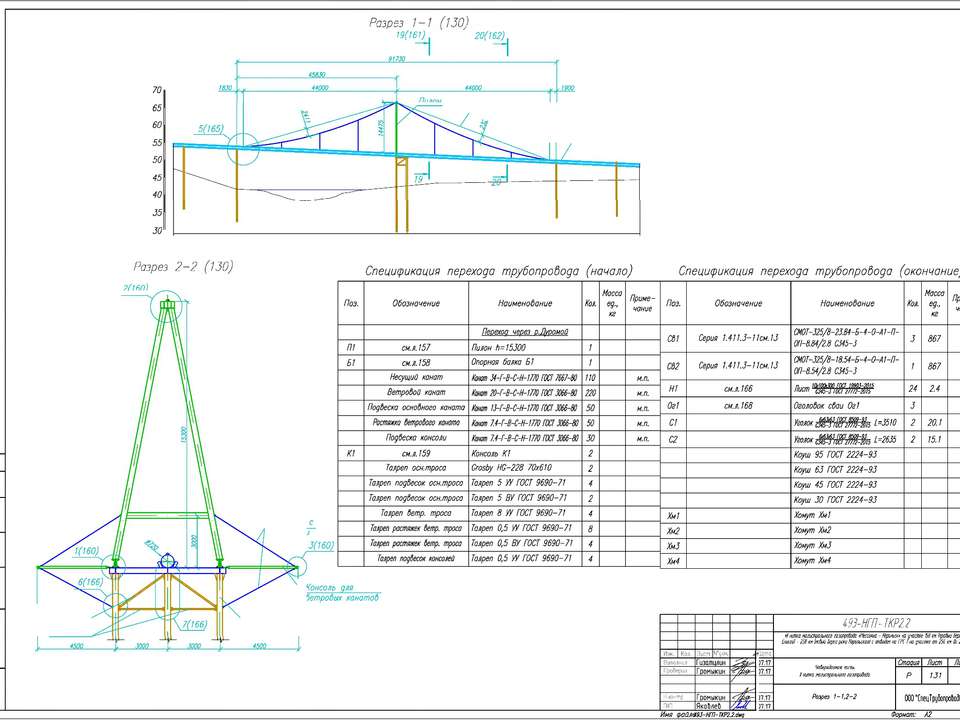
Task: Select the "Коуш 95 ГОСТ 2224-93" row
Action: click(834, 455)
